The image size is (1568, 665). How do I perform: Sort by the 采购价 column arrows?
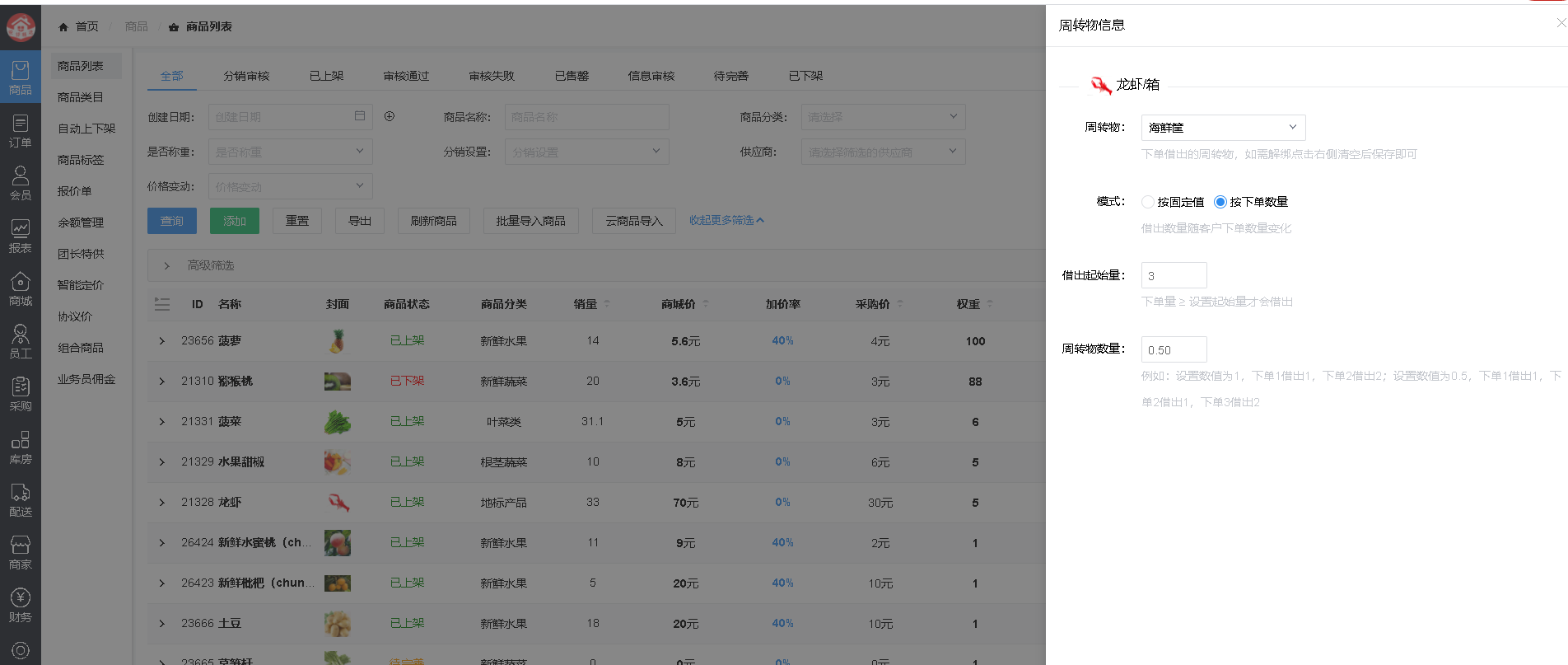pyautogui.click(x=900, y=304)
